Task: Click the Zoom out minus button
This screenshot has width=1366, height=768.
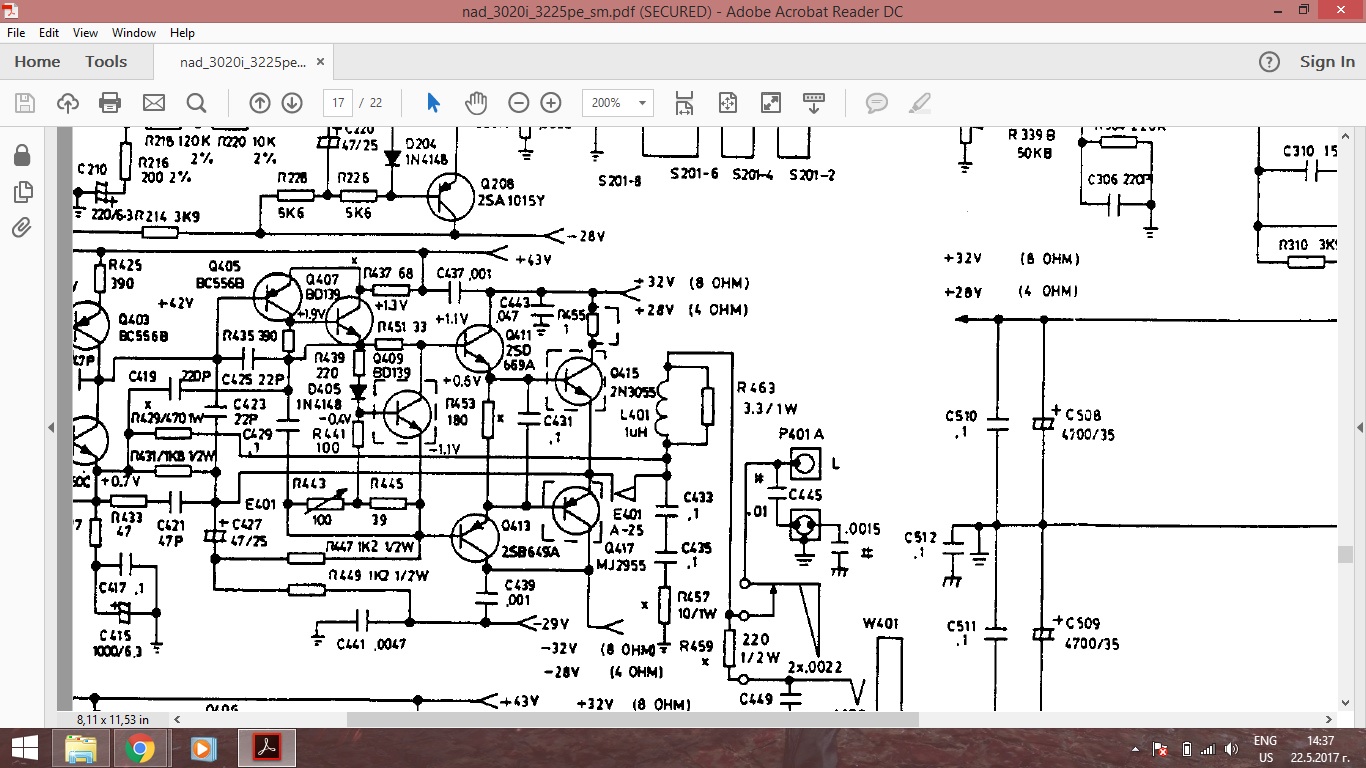Action: pyautogui.click(x=518, y=103)
